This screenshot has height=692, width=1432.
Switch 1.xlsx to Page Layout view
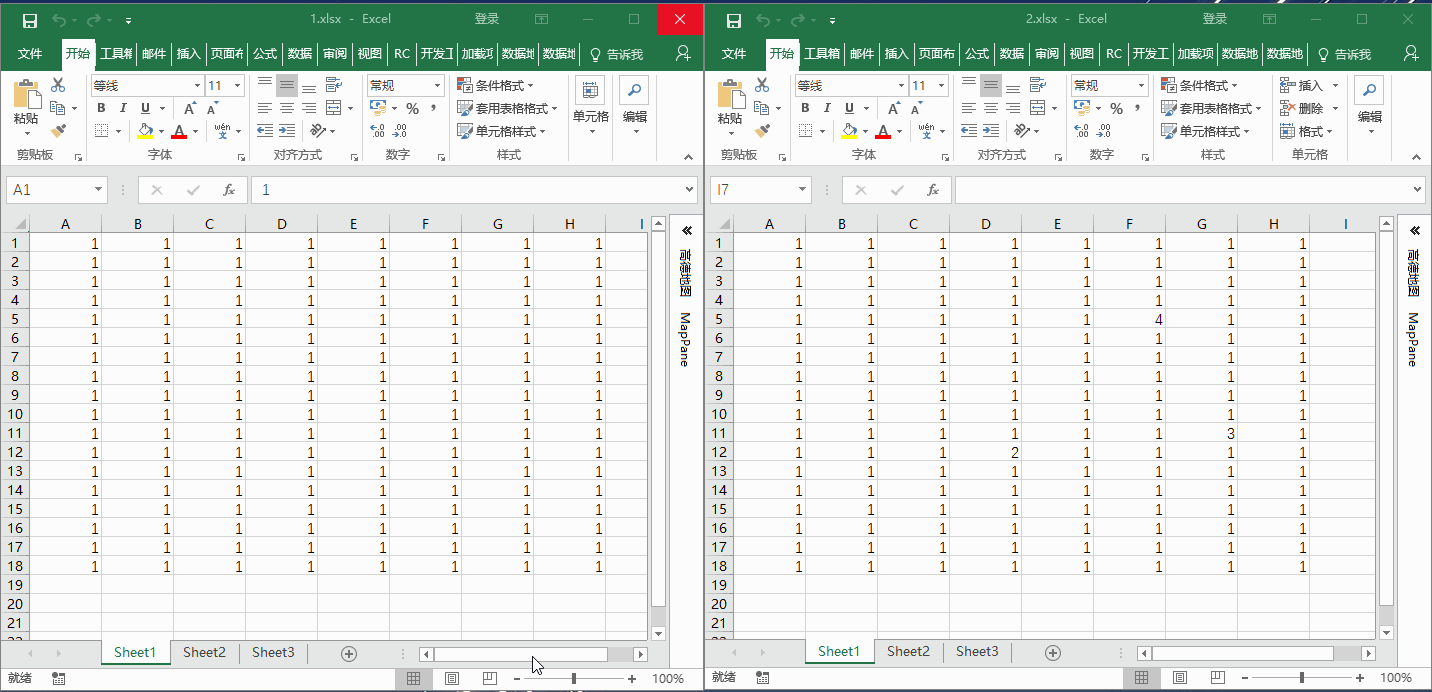(x=451, y=678)
